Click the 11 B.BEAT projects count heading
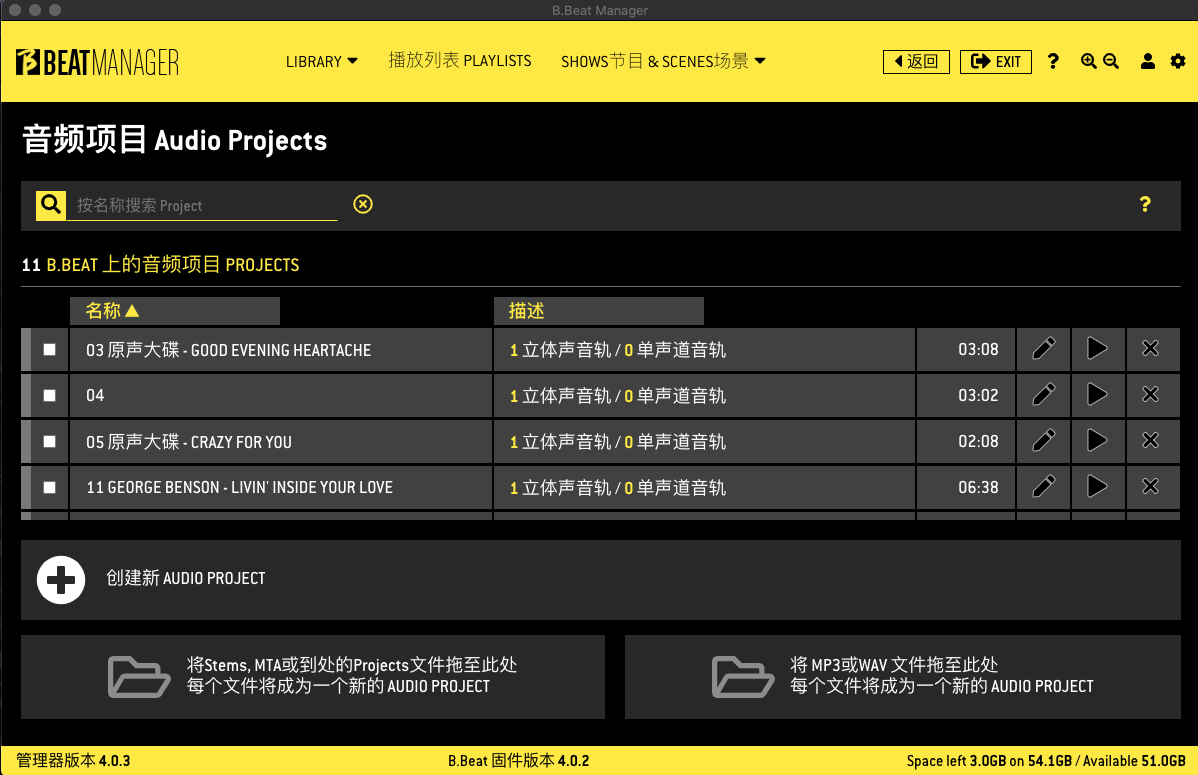Image resolution: width=1198 pixels, height=775 pixels. [x=160, y=264]
